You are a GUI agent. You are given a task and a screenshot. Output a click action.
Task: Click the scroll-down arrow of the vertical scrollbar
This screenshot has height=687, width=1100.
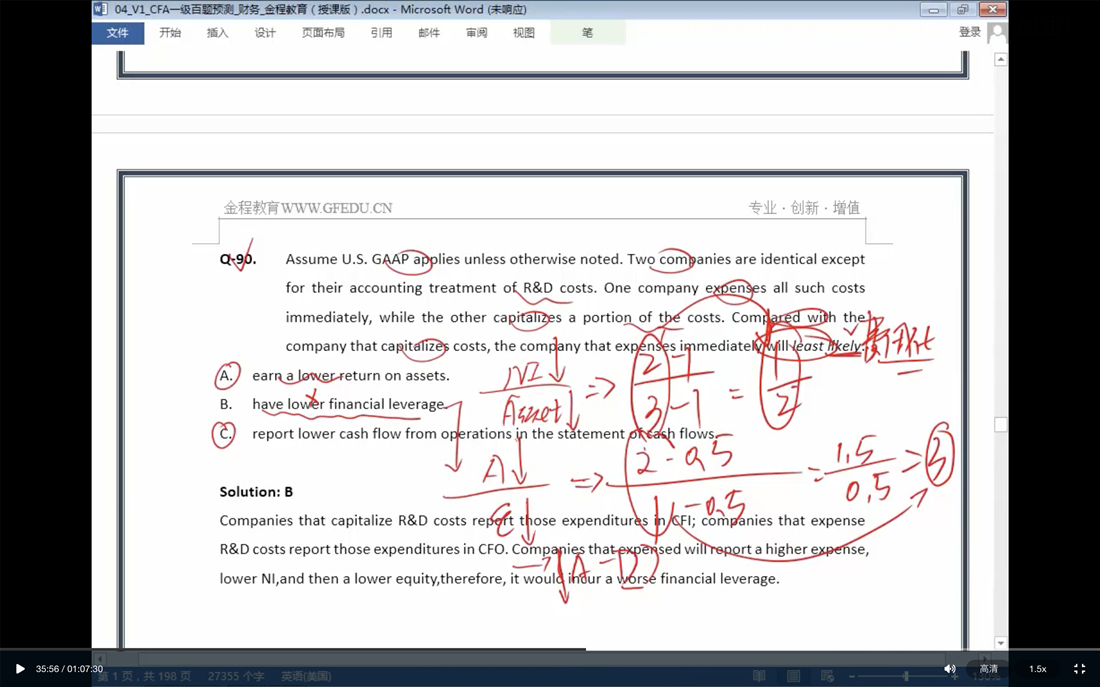tap(1001, 643)
